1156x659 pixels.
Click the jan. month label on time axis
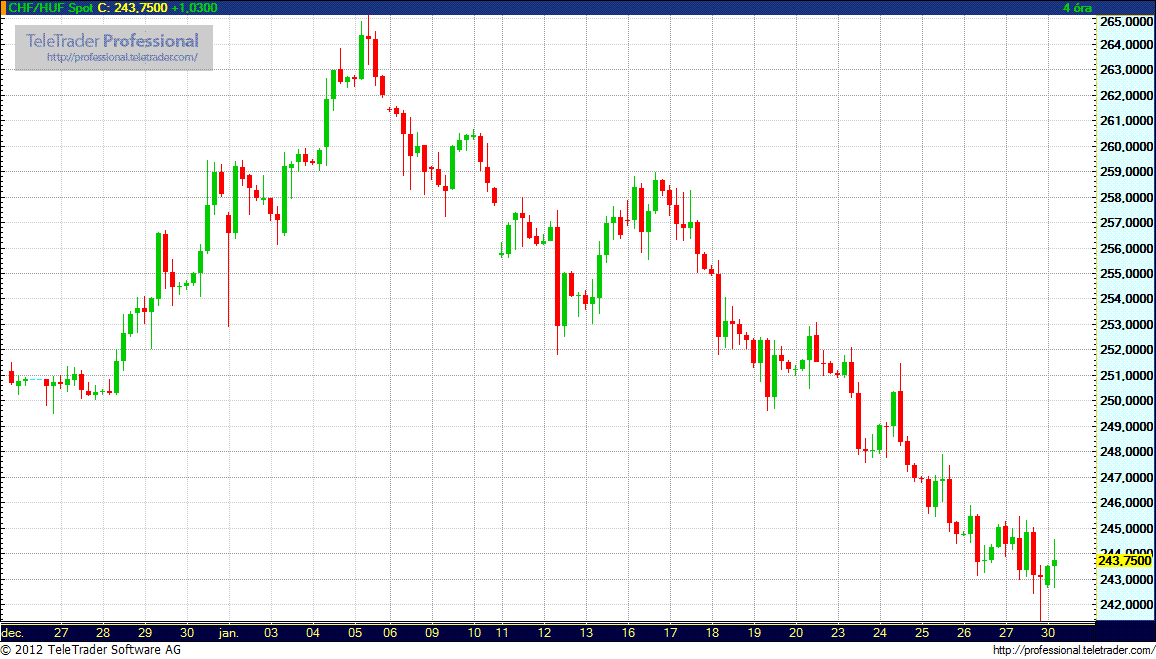(229, 632)
